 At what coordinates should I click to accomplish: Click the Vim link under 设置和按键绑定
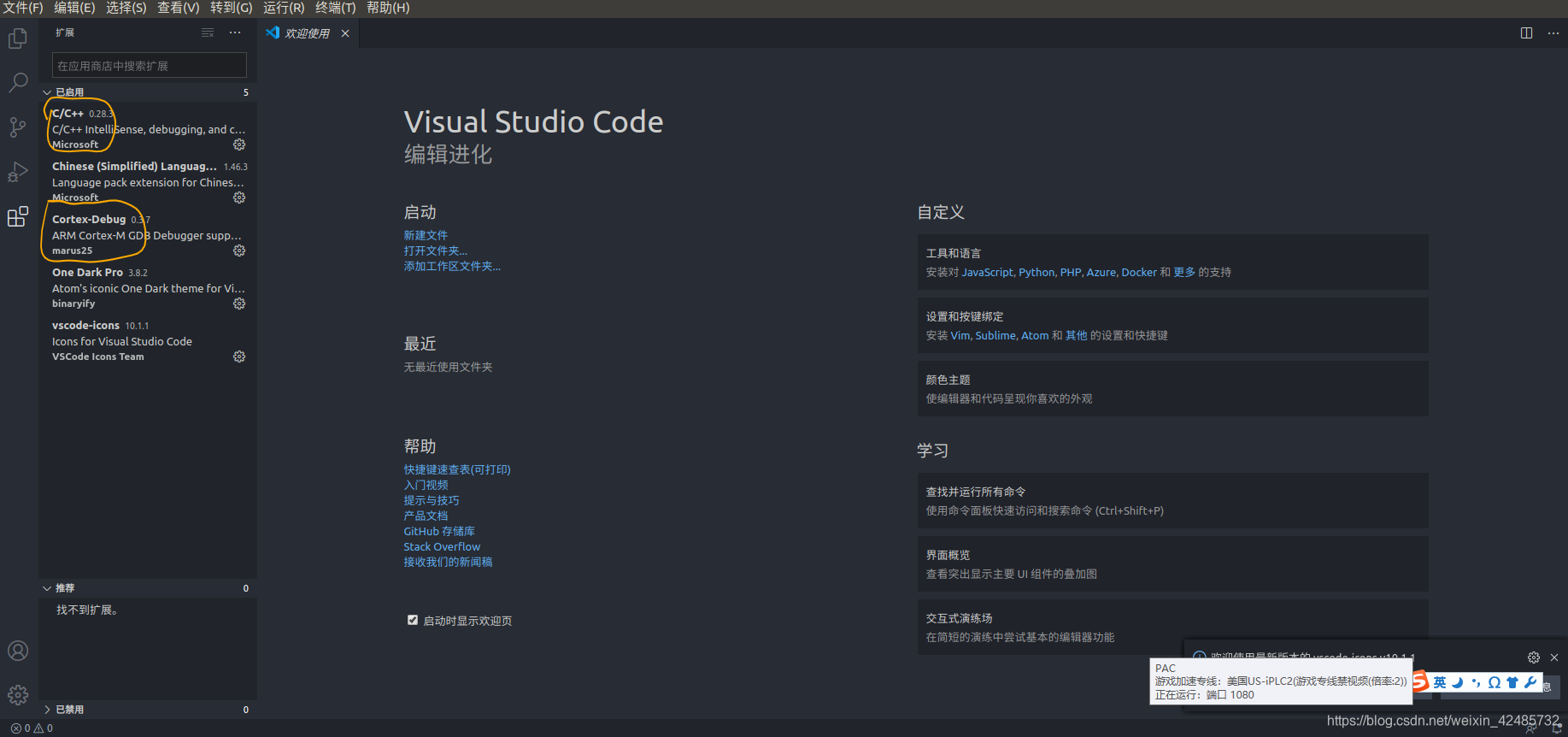960,335
